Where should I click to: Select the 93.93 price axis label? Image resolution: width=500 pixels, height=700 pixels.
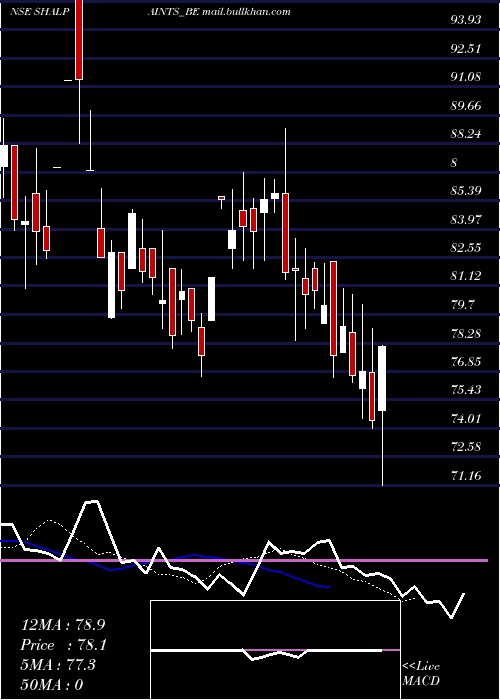466,20
